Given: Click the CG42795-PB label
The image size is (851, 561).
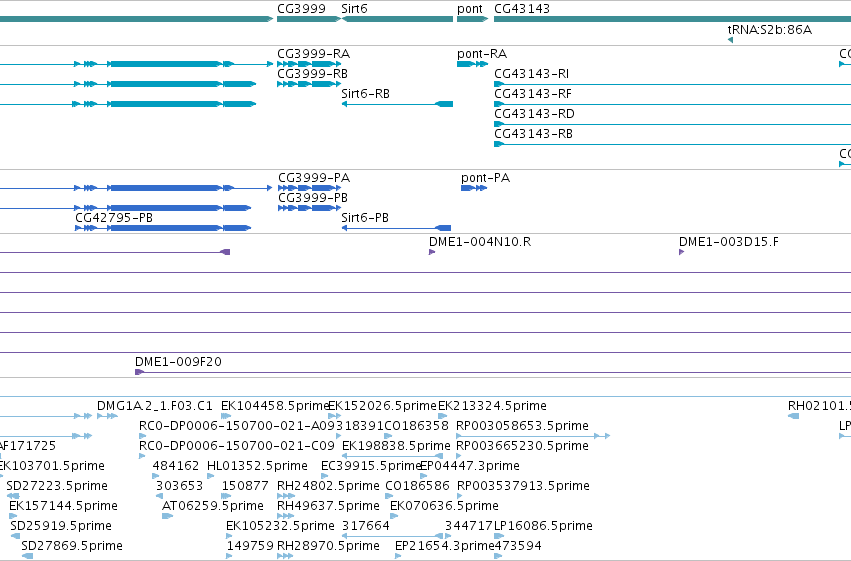Looking at the screenshot, I should 114,218.
